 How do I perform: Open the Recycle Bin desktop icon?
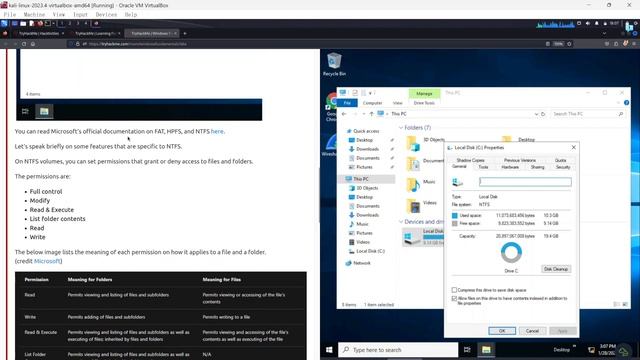click(334, 64)
